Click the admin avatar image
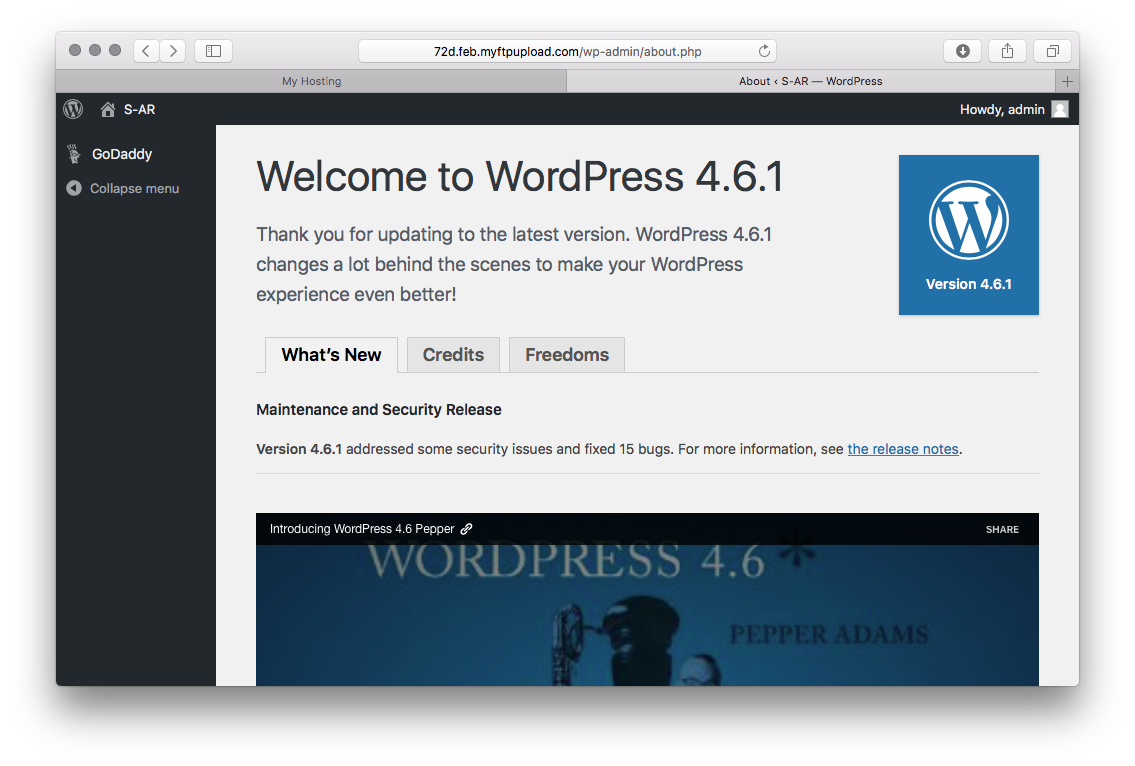Screen dimensions: 1135x766 coord(1060,109)
